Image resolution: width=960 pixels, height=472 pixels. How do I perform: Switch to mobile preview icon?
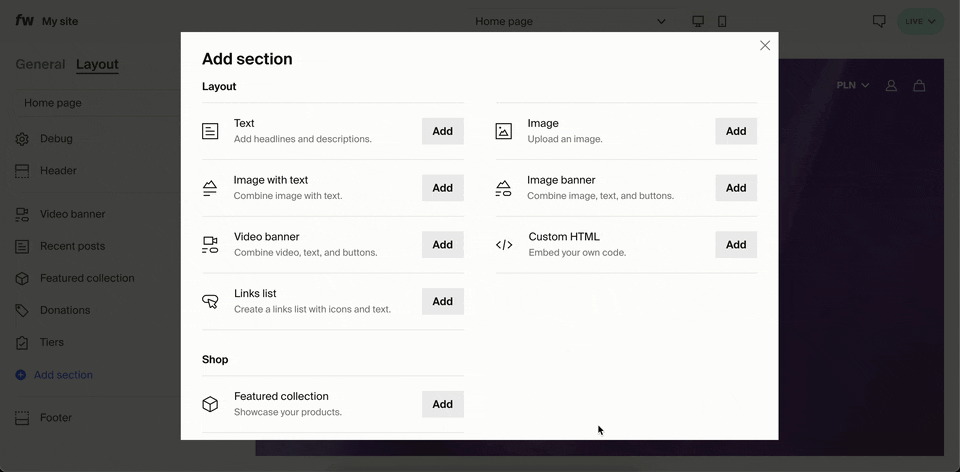722,21
